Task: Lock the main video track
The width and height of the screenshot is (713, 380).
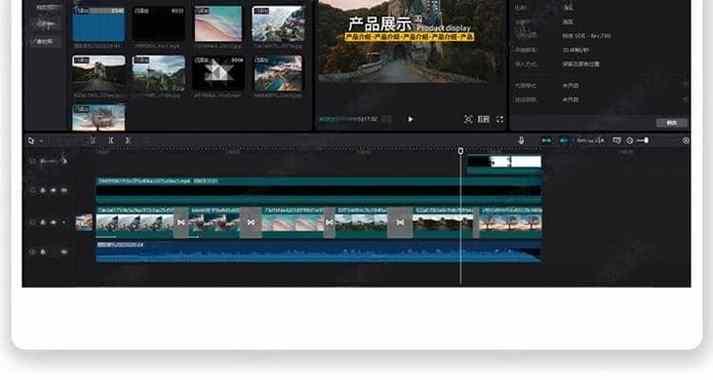Action: [43, 222]
